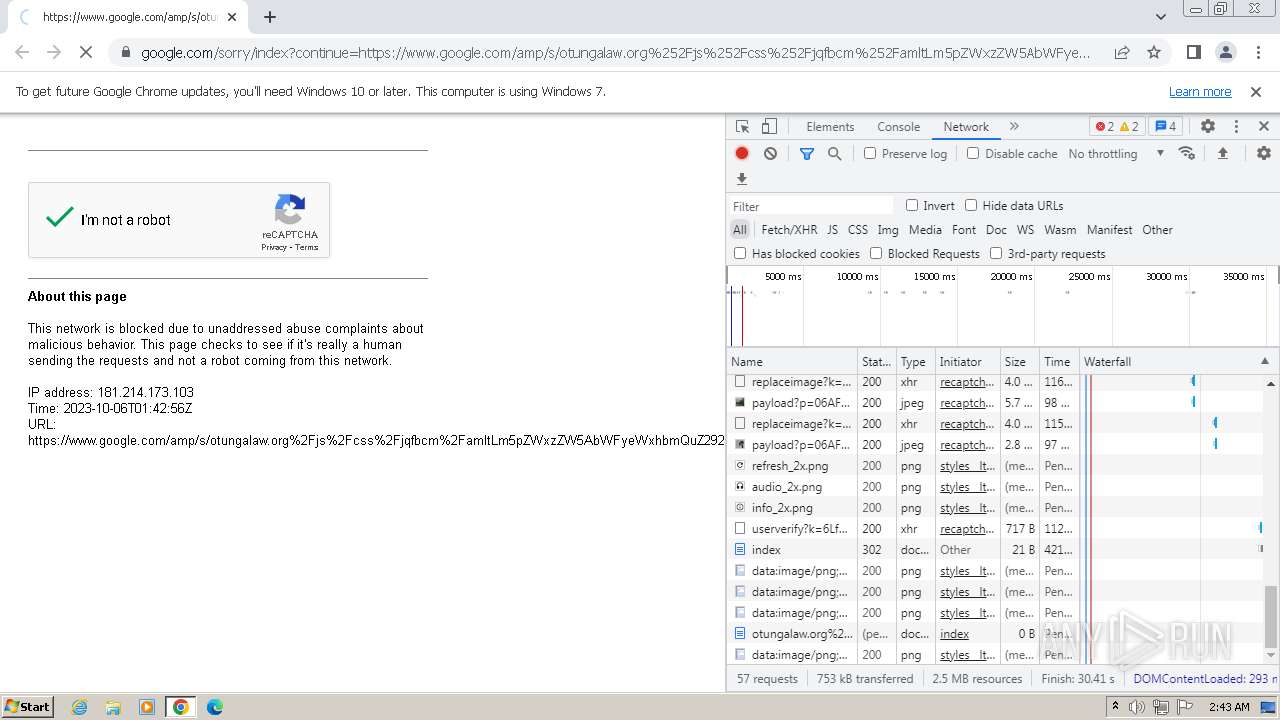This screenshot has width=1280, height=720.
Task: Dismiss the Chrome update infobar
Action: tap(1256, 91)
